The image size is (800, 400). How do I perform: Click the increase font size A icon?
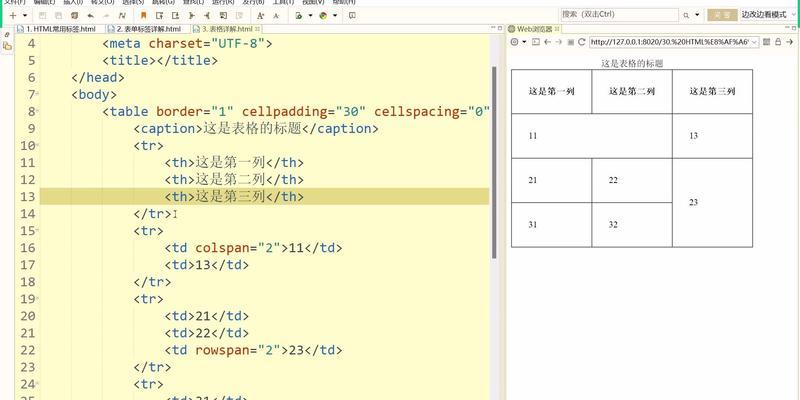pos(261,16)
